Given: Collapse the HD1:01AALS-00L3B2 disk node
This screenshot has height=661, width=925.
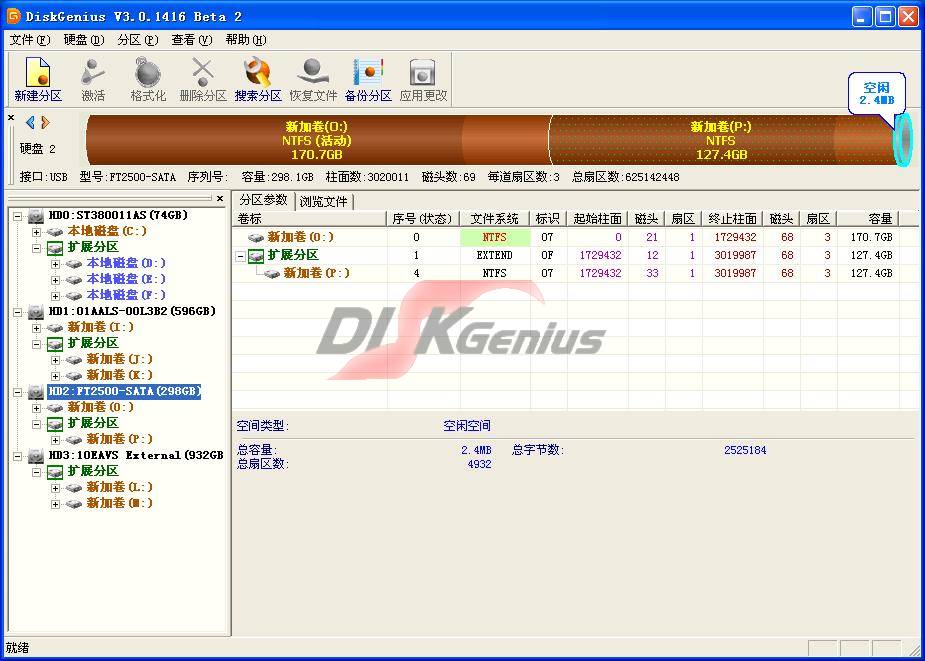Looking at the screenshot, I should [x=18, y=312].
